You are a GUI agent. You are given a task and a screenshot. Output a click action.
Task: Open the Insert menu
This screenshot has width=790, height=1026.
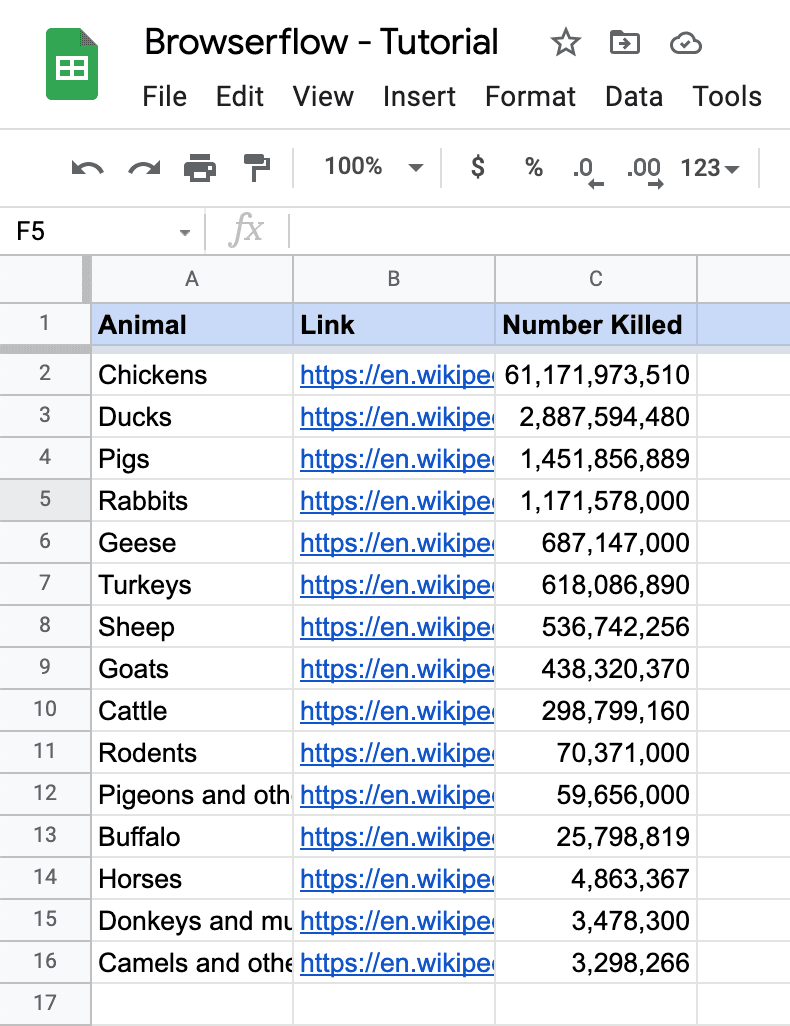point(419,97)
